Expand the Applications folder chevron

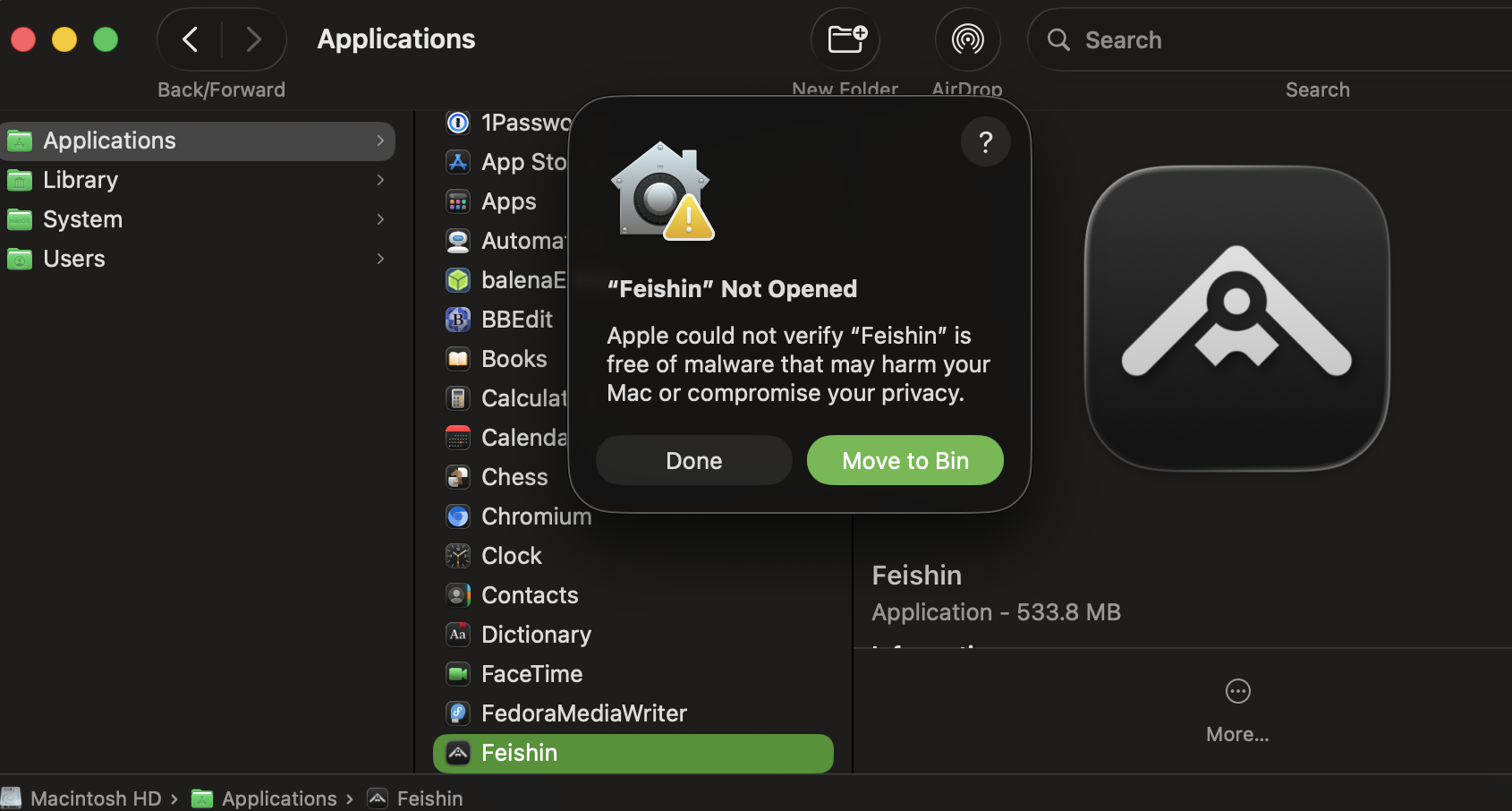[x=380, y=141]
